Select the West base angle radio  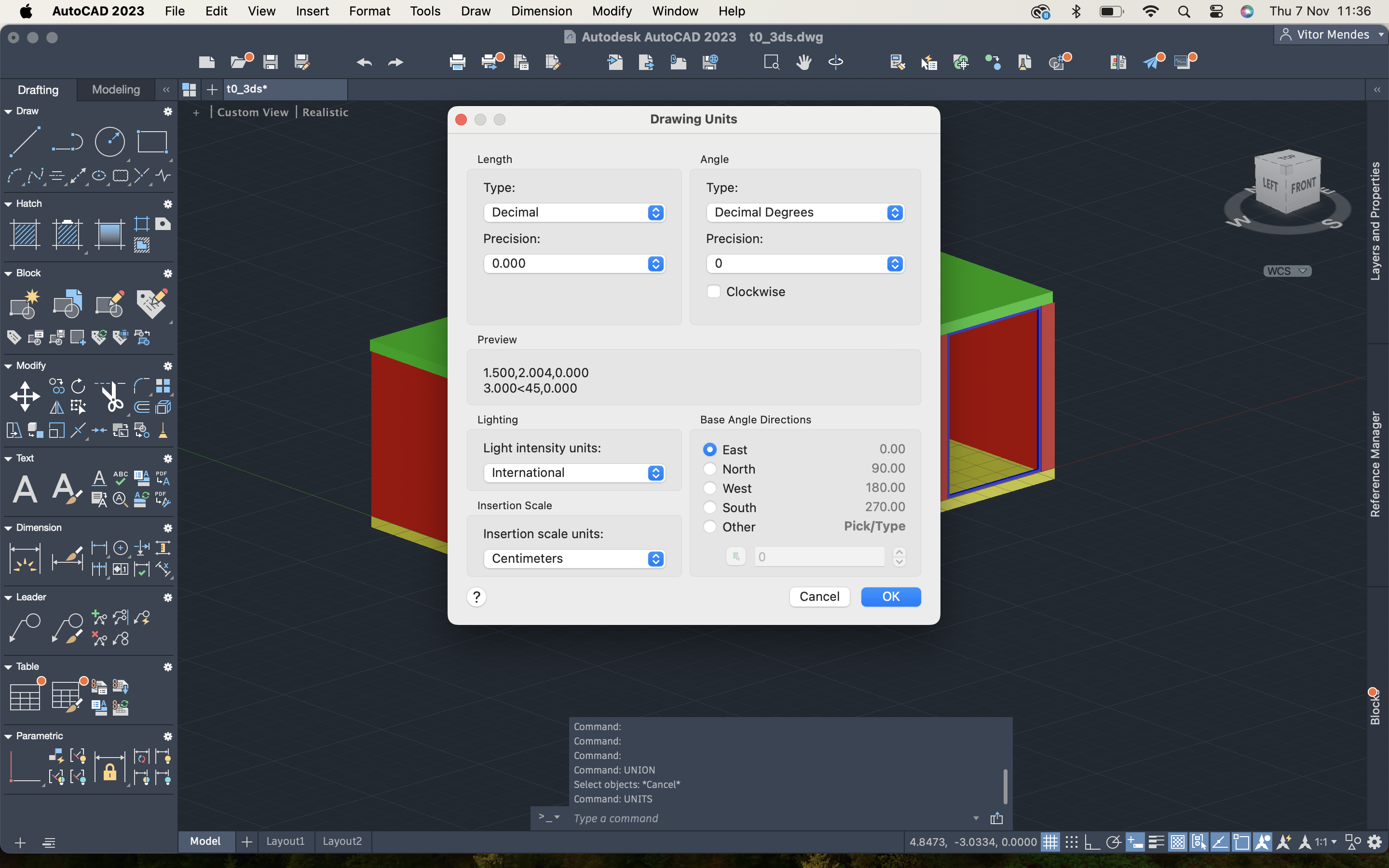pyautogui.click(x=710, y=488)
